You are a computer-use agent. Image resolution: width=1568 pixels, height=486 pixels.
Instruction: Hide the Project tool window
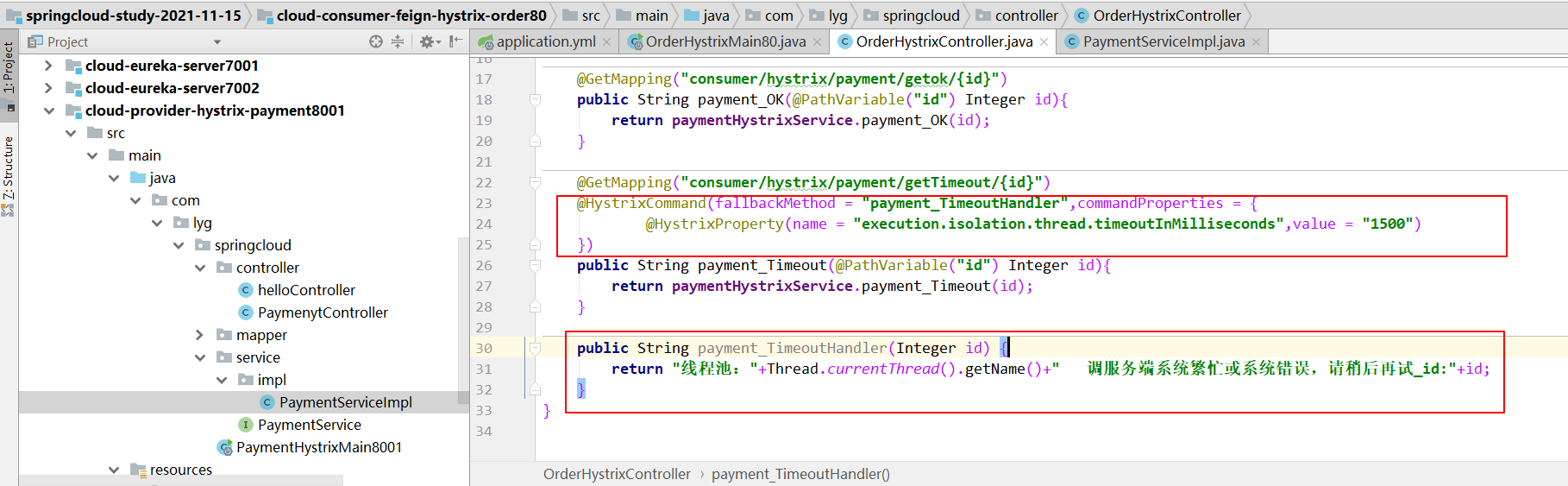pos(455,41)
